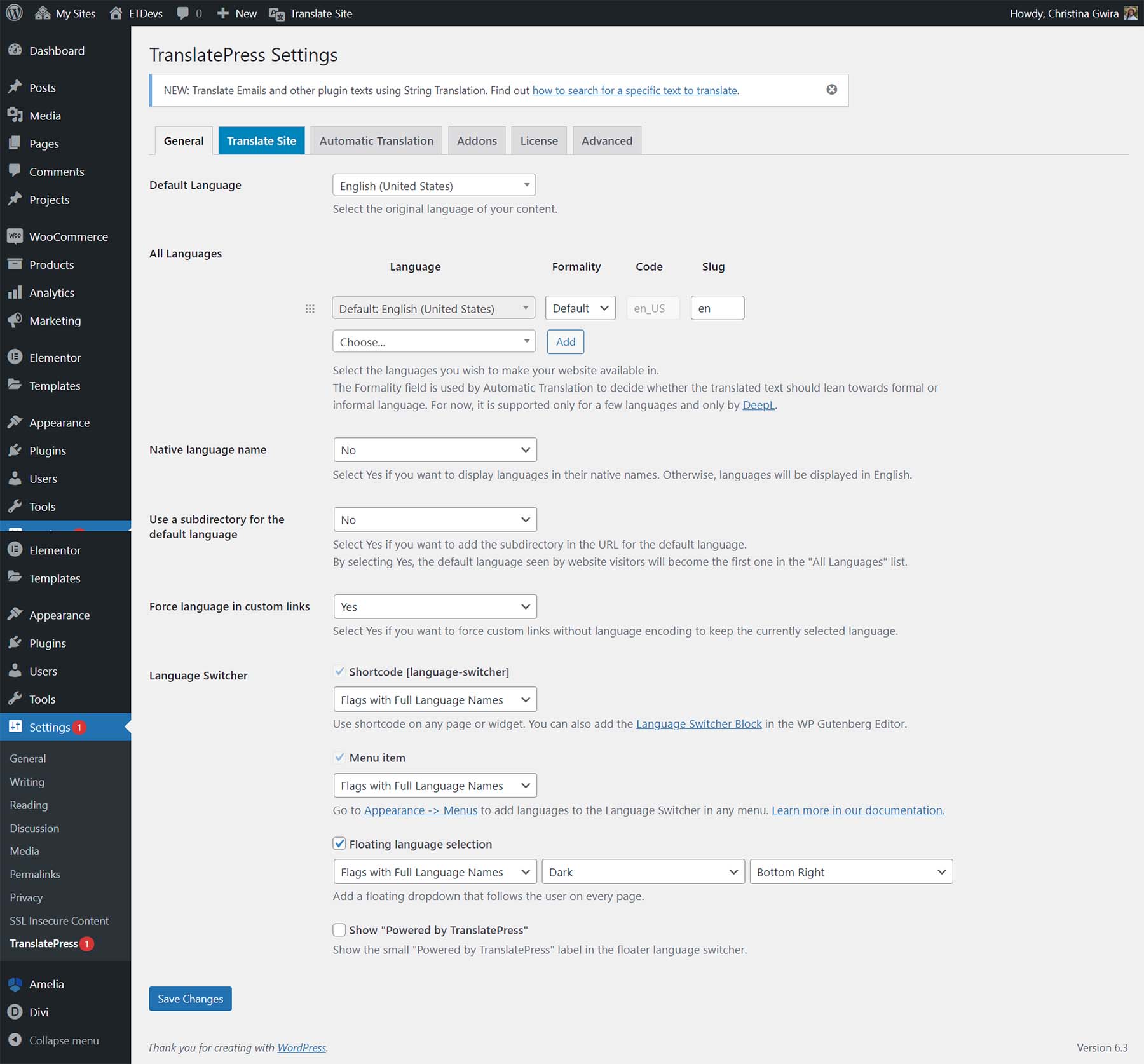Switch to the Automatic Translation tab
Screen dimensions: 1144x1064
[376, 140]
